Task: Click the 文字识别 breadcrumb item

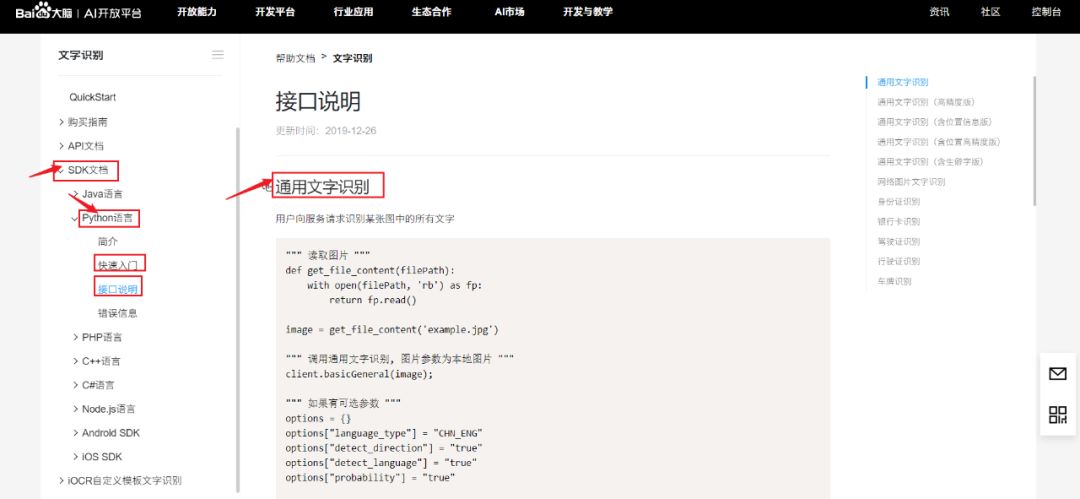Action: pos(353,59)
